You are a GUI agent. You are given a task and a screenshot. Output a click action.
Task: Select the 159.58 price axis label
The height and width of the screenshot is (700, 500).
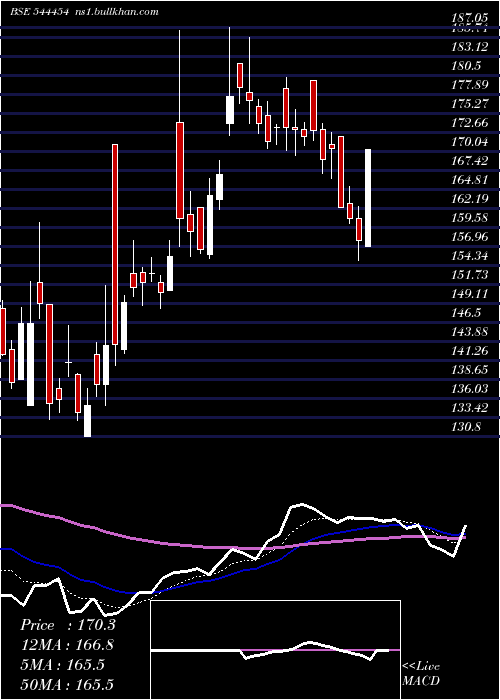click(x=469, y=218)
